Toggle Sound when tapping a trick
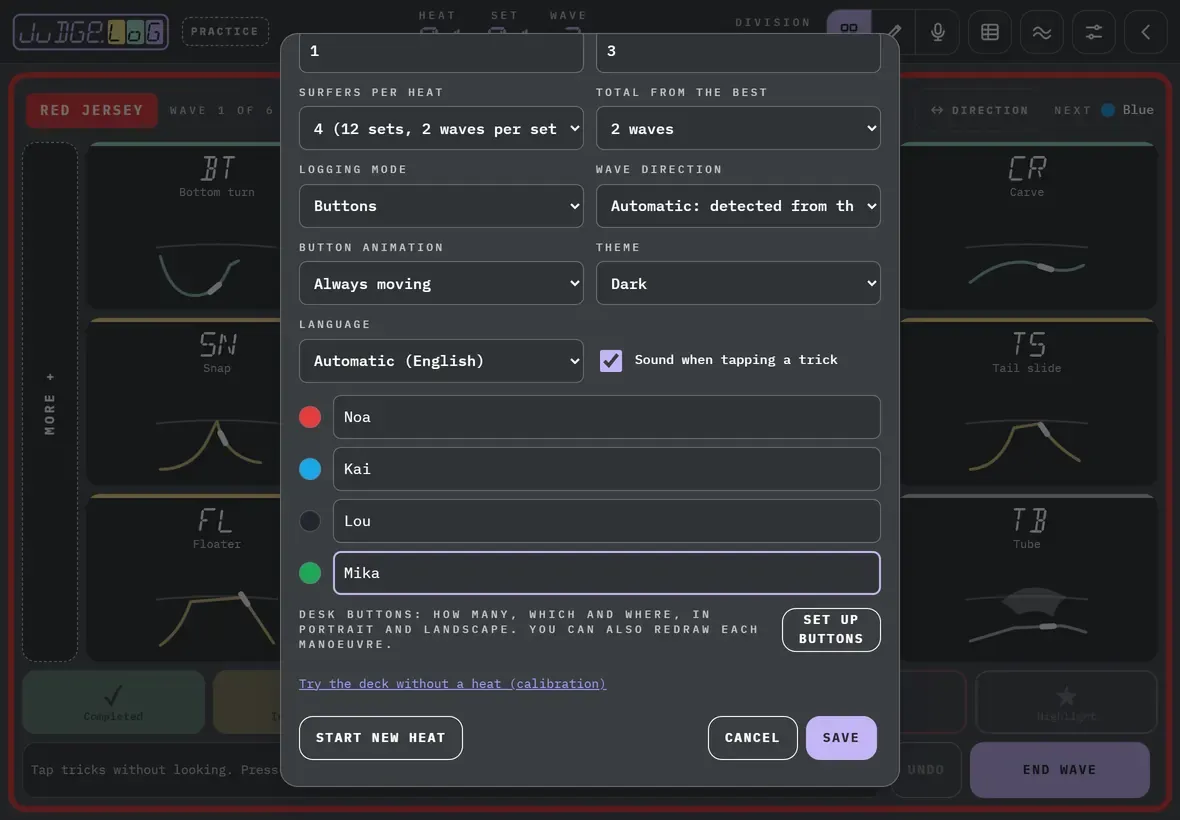Viewport: 1180px width, 820px height. tap(611, 360)
